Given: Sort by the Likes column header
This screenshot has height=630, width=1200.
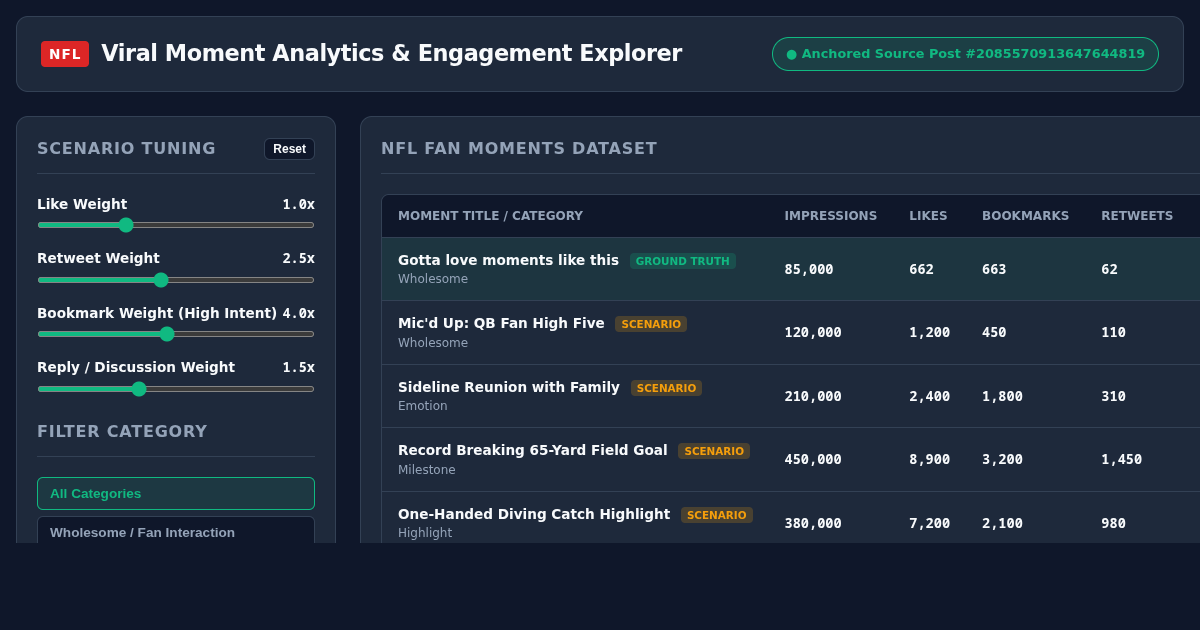Looking at the screenshot, I should click(929, 216).
